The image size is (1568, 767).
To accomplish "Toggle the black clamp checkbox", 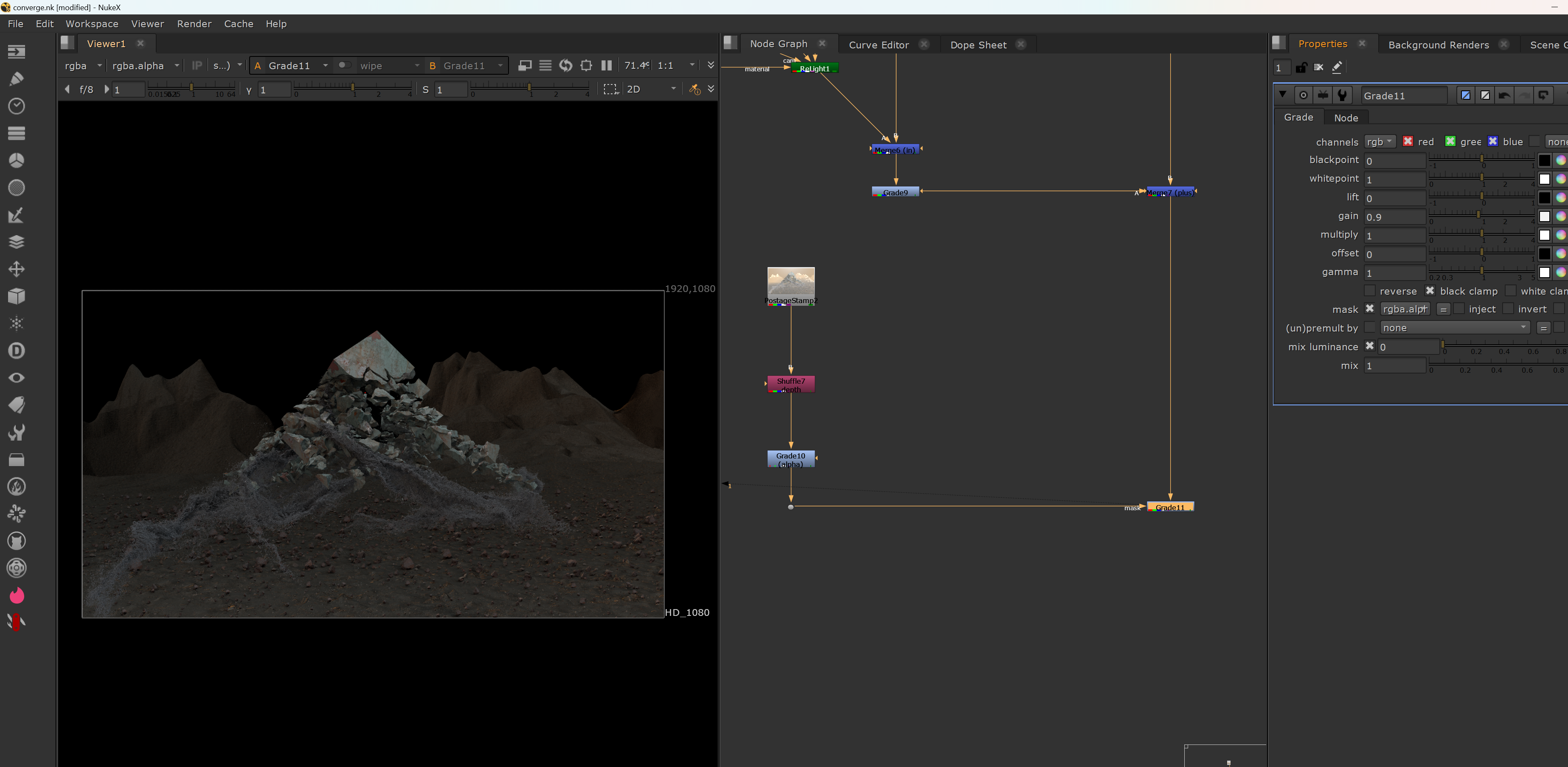I will [1430, 291].
